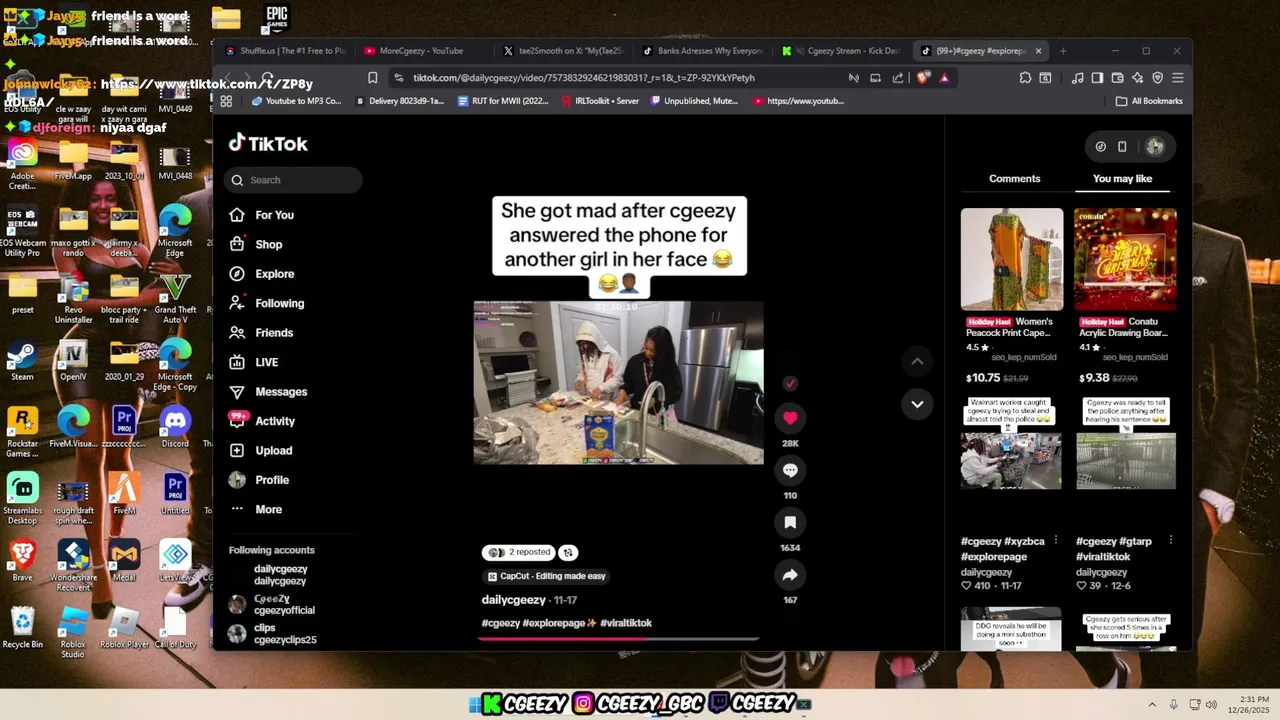Image resolution: width=1280 pixels, height=720 pixels.
Task: Open the All Bookmarks folder
Action: click(x=1149, y=101)
